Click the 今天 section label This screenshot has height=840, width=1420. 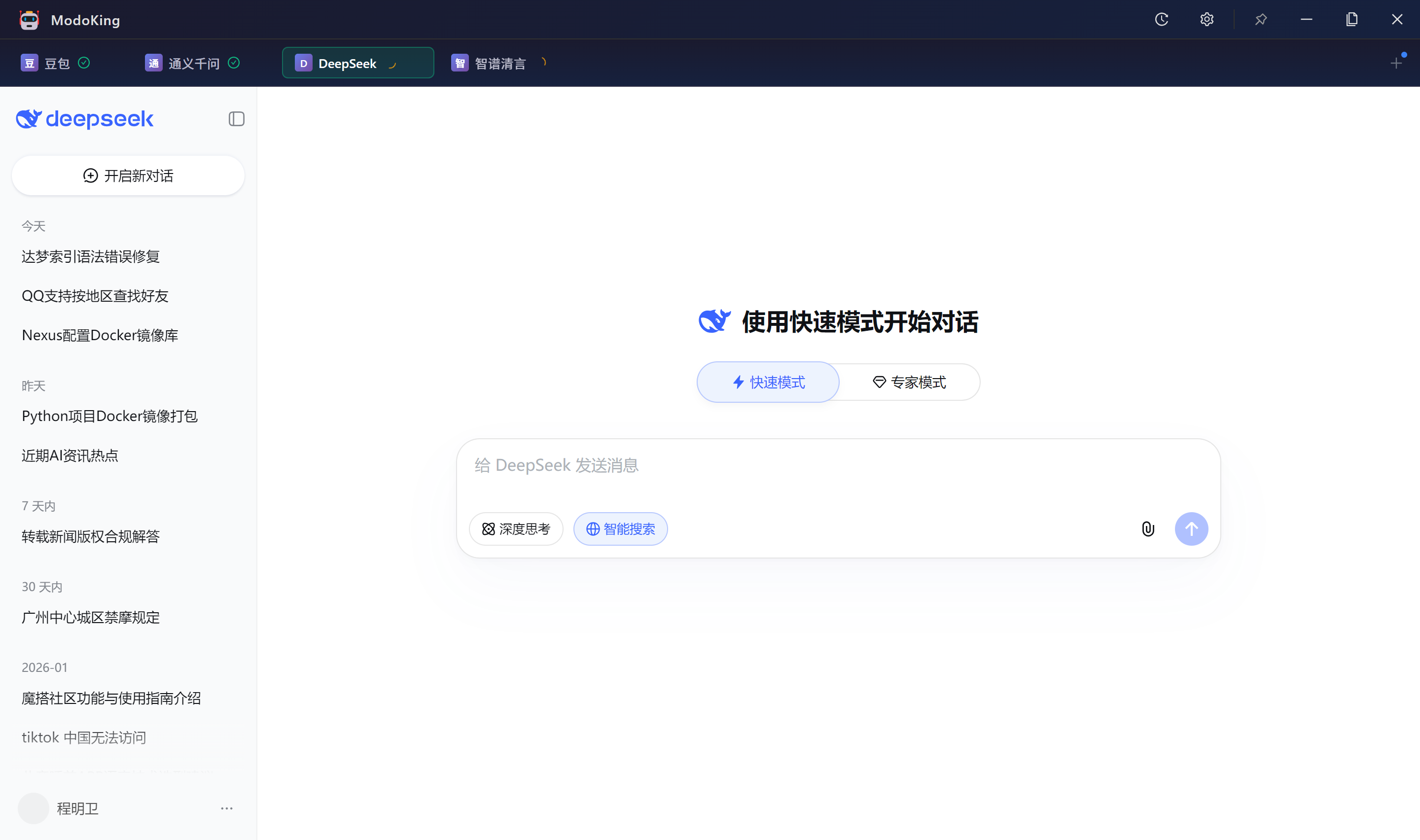click(x=34, y=226)
